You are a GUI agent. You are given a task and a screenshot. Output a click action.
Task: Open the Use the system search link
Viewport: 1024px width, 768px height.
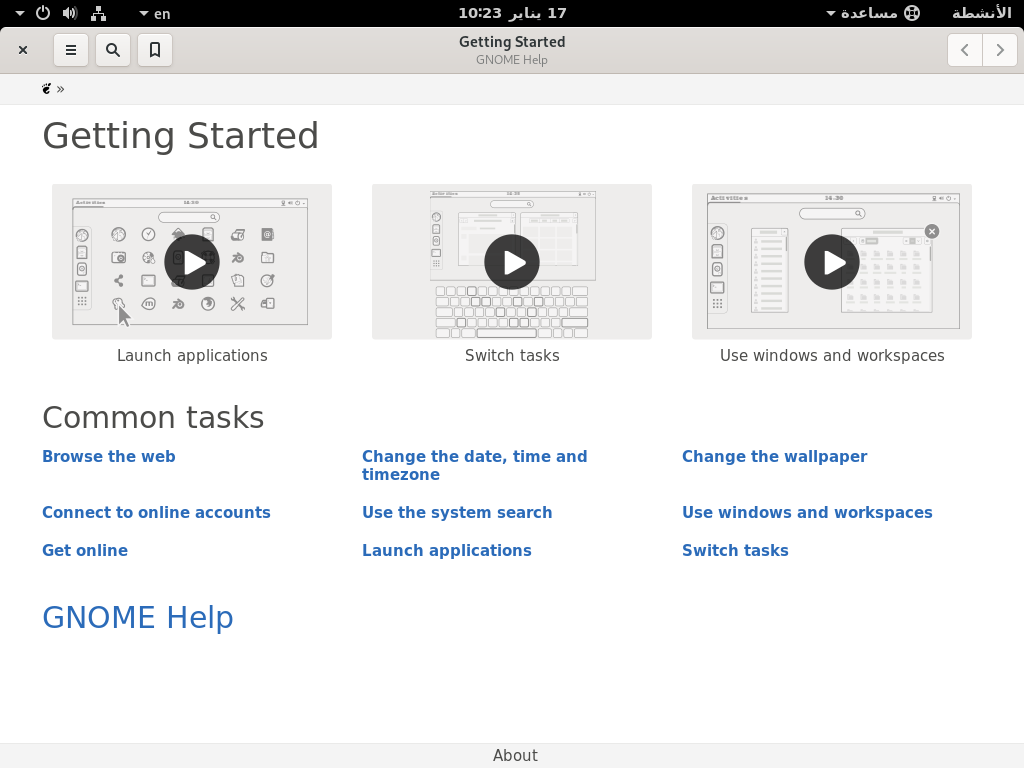[x=457, y=513]
